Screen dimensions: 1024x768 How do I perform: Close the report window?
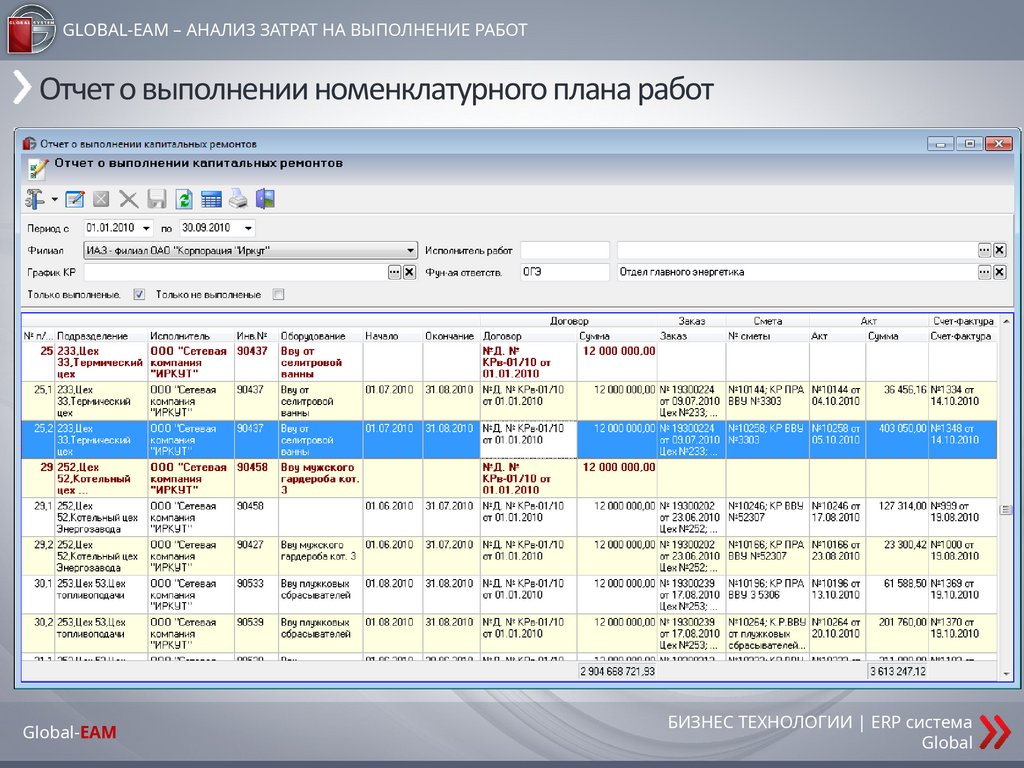999,143
